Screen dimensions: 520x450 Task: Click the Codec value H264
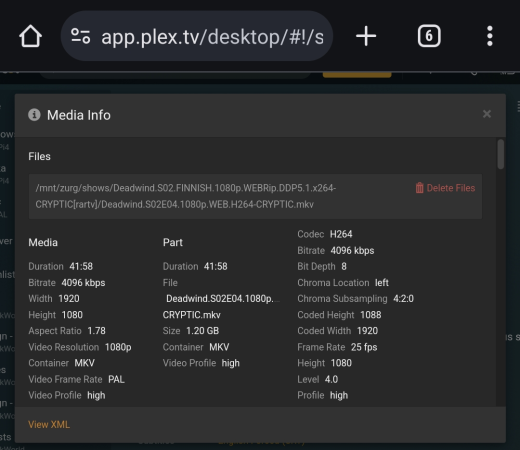(341, 234)
